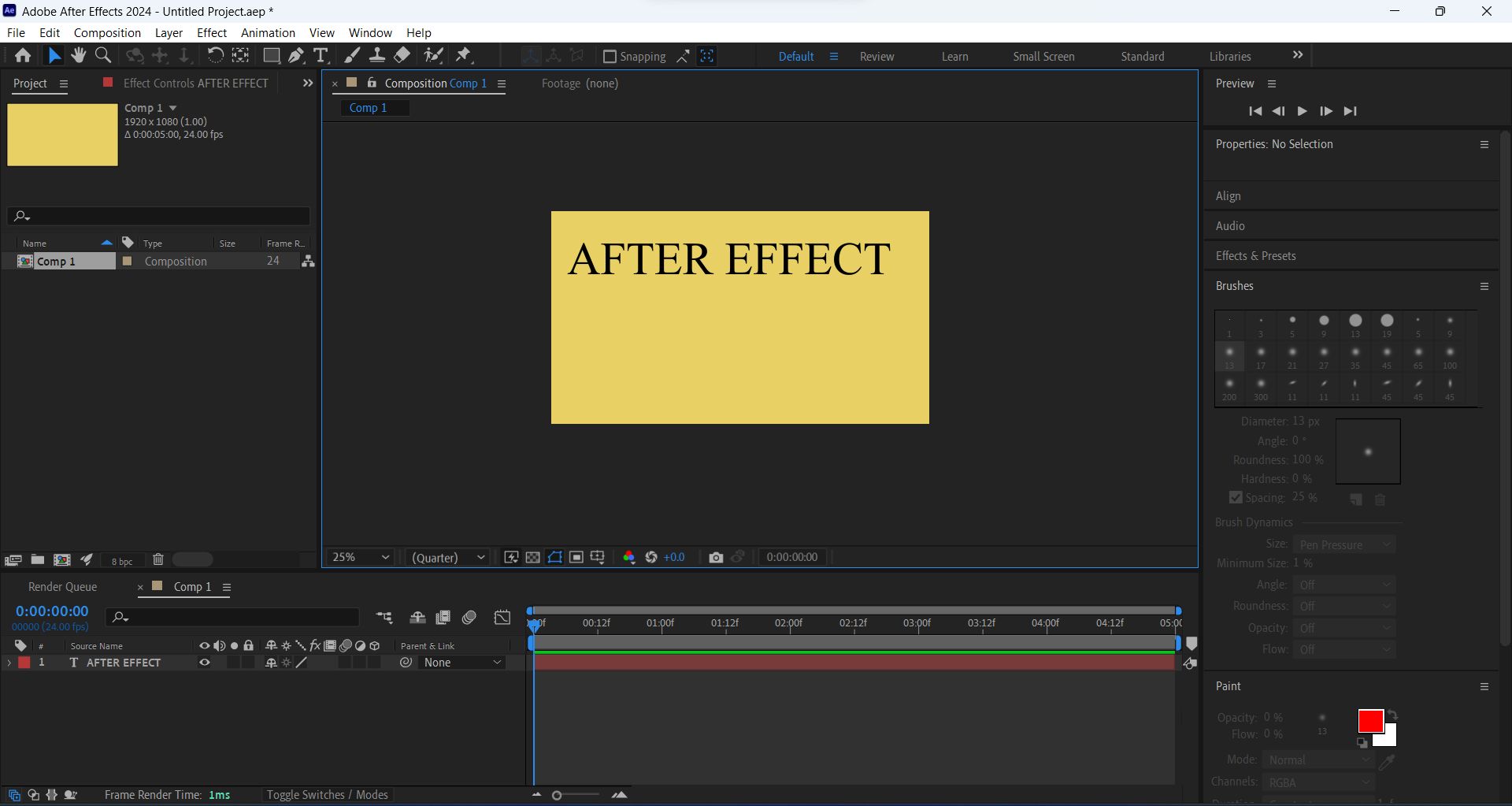
Task: Select the Zoom magnifier tool
Action: click(103, 55)
